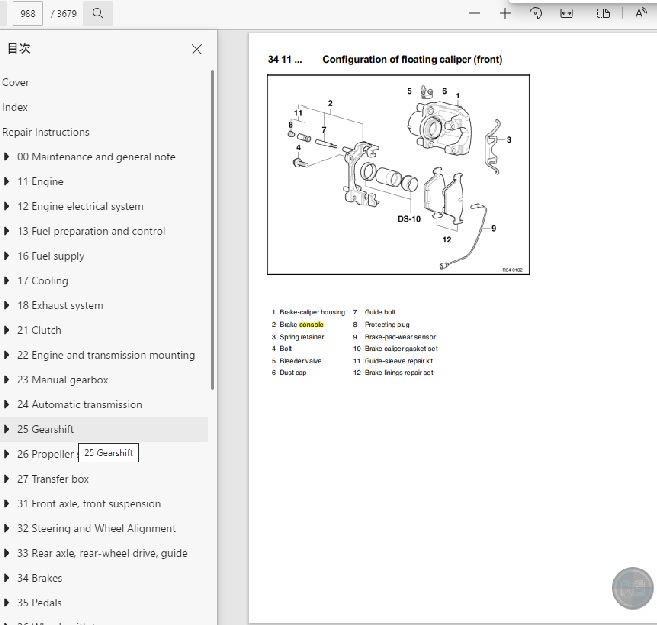Click the contents panel vertical scrollbar
Image resolution: width=657 pixels, height=625 pixels.
[x=212, y=230]
